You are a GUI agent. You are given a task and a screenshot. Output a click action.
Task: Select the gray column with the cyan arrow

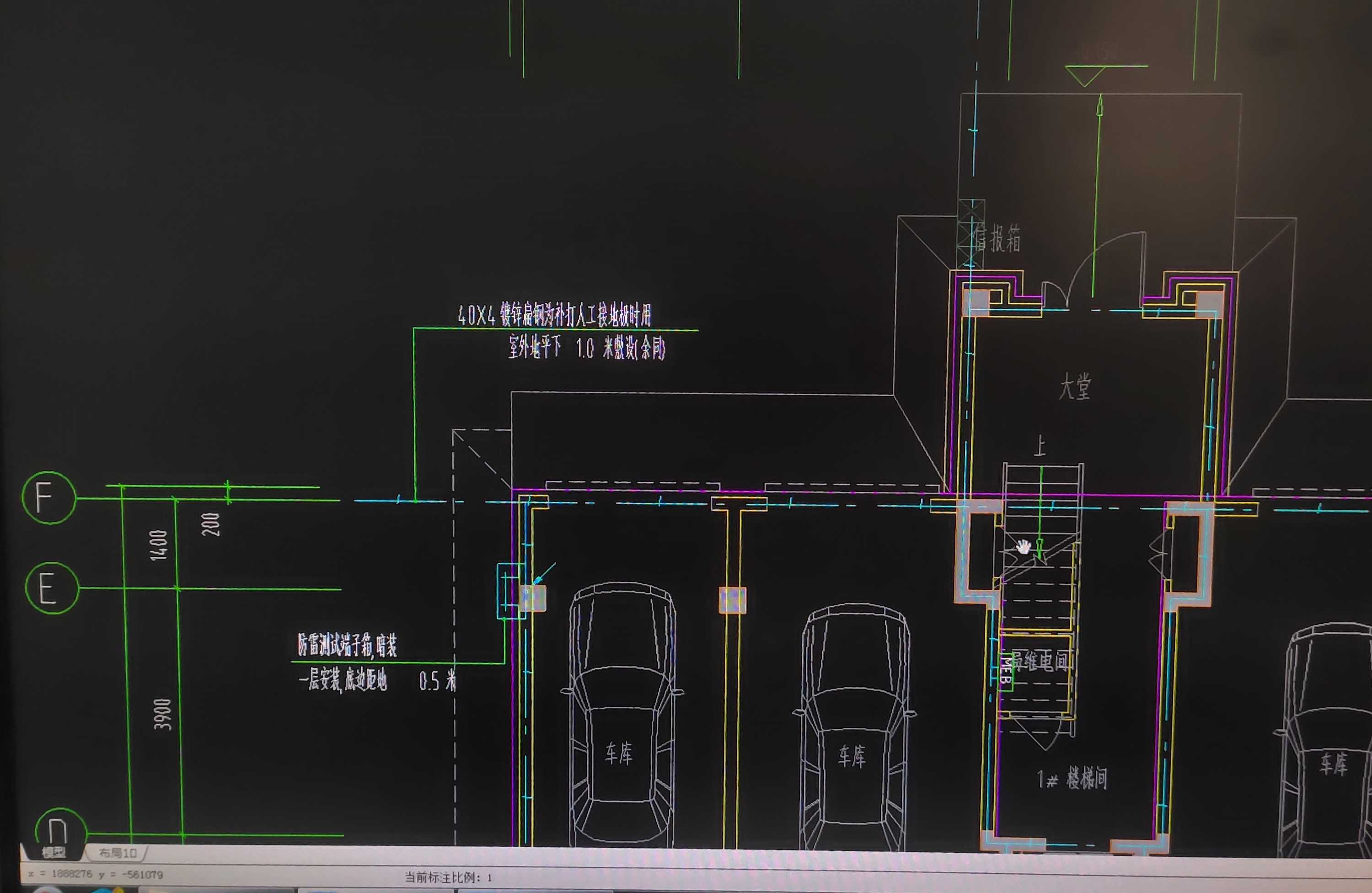pyautogui.click(x=533, y=598)
